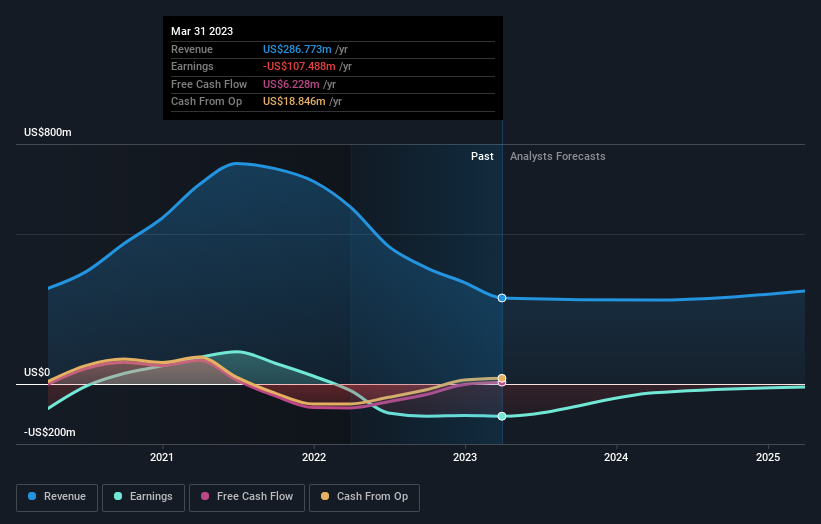Toggle the Cash From Op legend button
This screenshot has width=821, height=524.
coord(364,497)
